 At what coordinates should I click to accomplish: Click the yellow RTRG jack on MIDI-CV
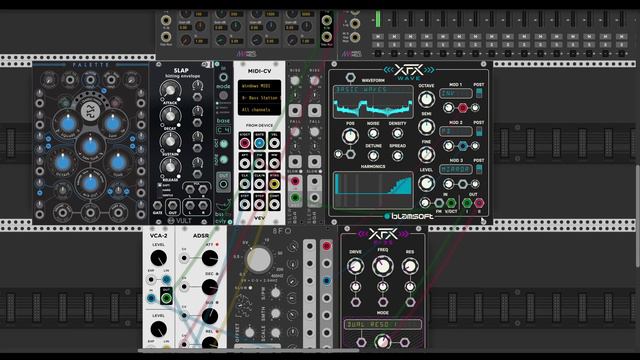274,184
